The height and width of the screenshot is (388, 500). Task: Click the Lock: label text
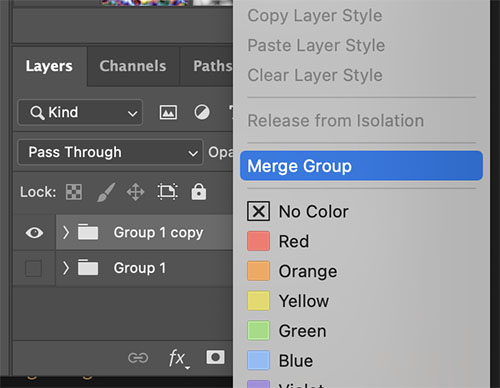click(38, 192)
